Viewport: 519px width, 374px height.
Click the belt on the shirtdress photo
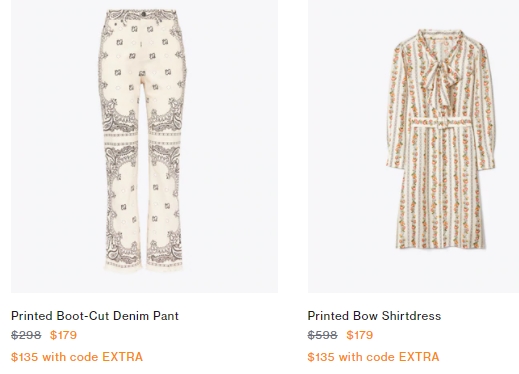[x=440, y=123]
